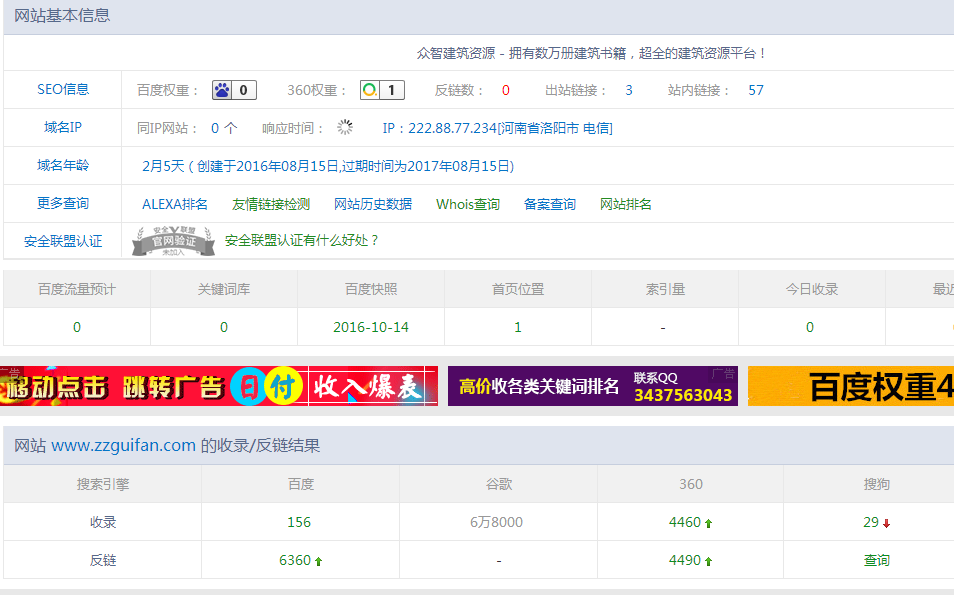Click the www.zzguifan.com site link
The image size is (954, 595).
click(x=124, y=445)
